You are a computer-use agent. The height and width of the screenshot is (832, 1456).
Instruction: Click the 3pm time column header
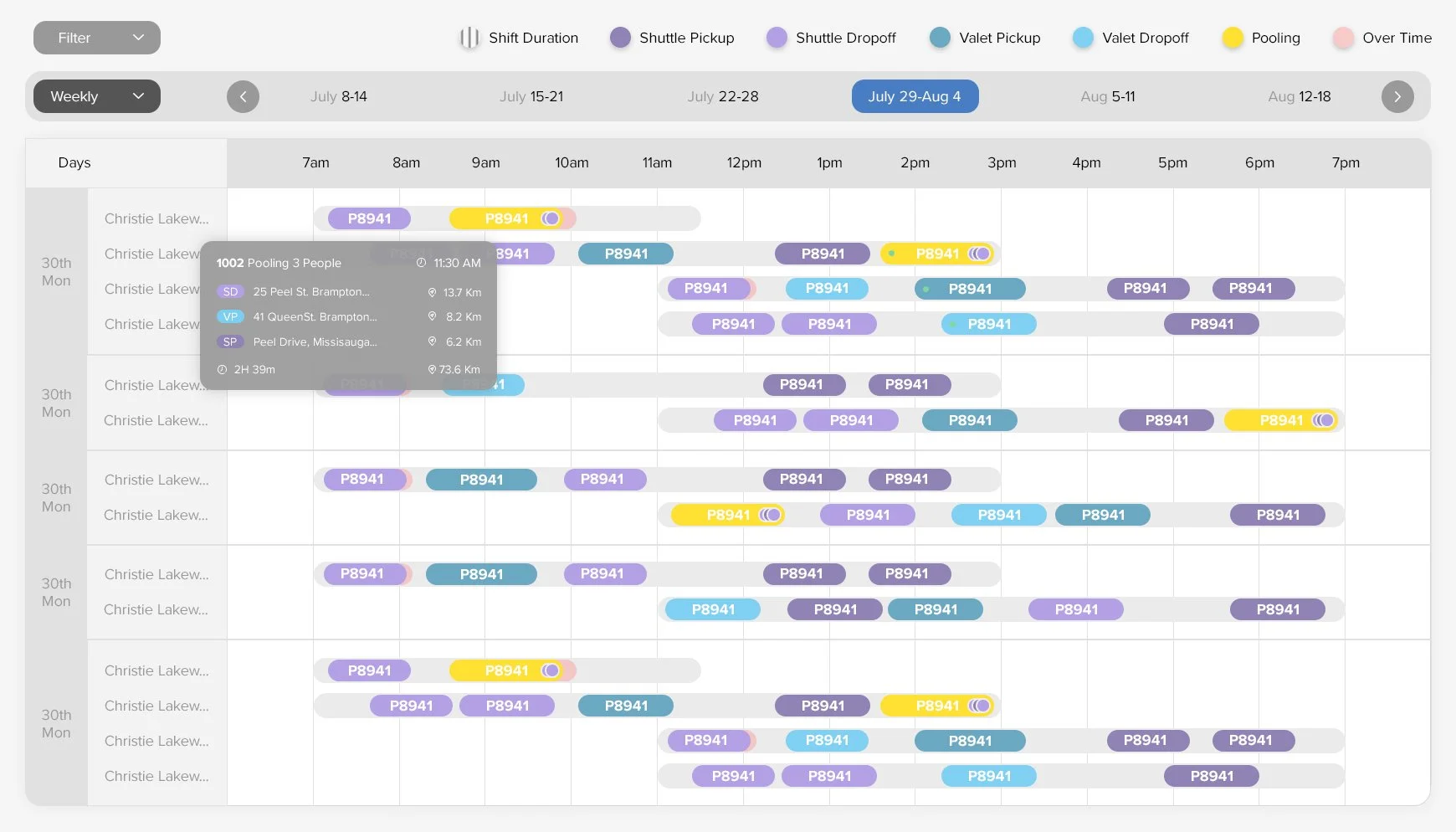pos(1002,162)
